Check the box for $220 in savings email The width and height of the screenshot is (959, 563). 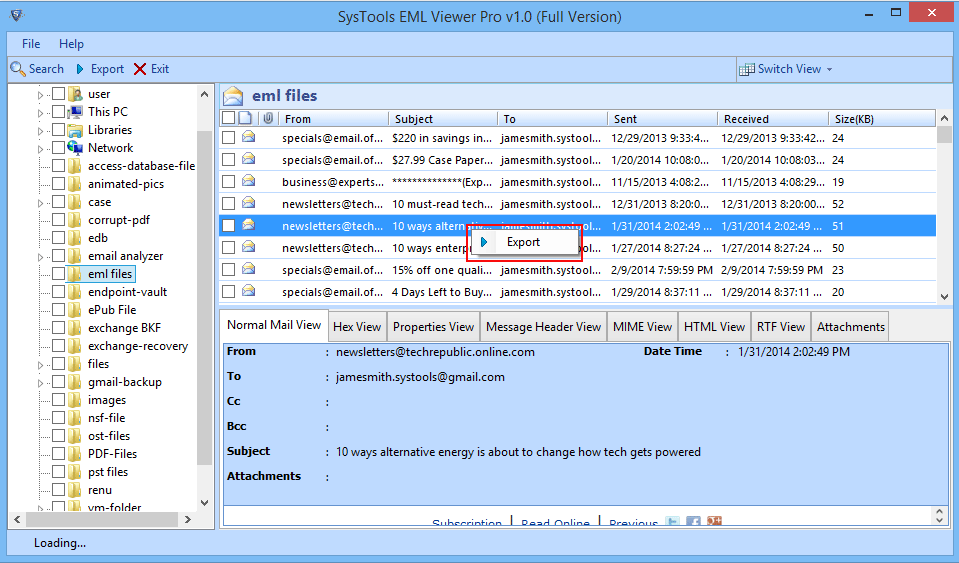(228, 138)
